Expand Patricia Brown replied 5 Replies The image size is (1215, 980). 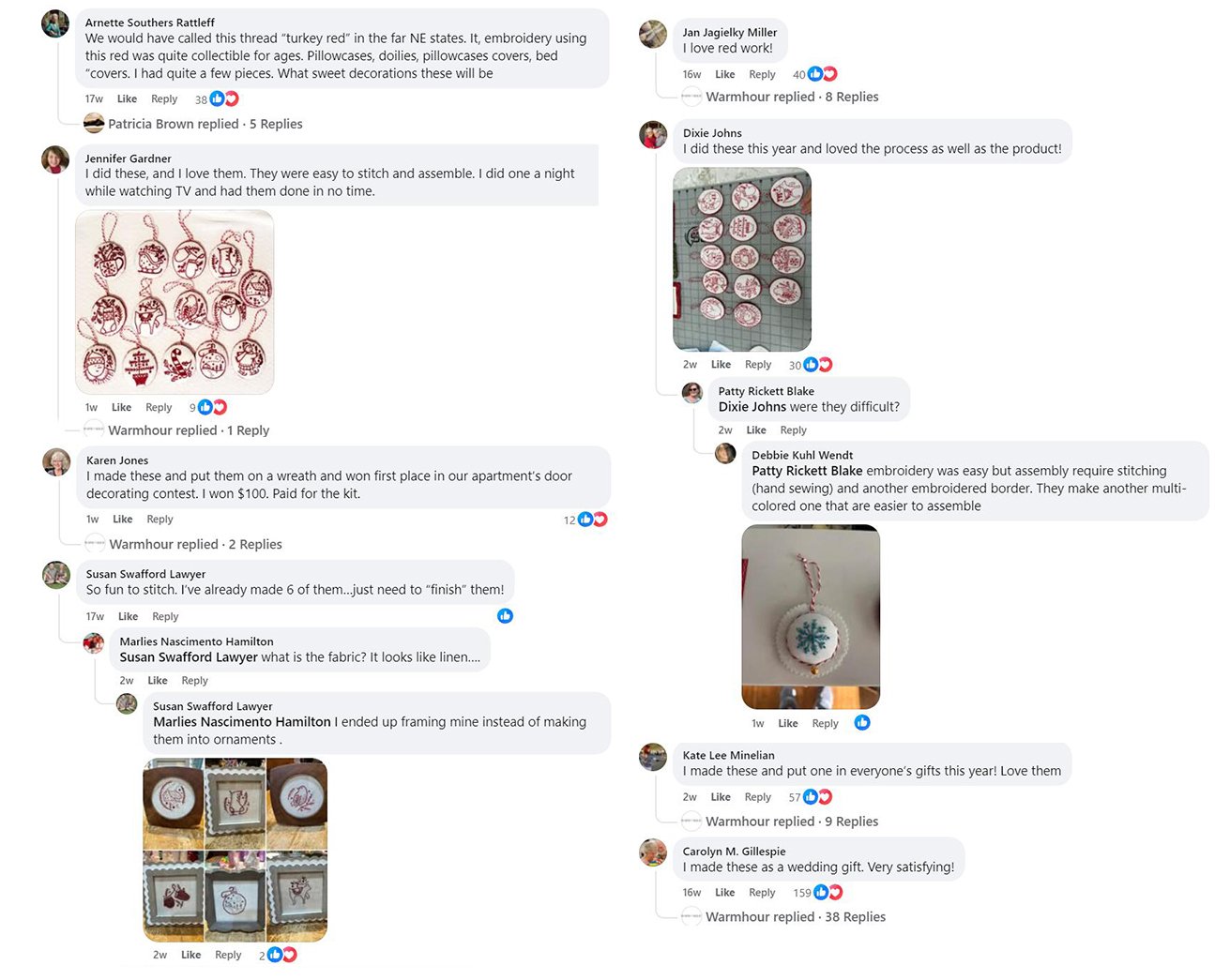click(x=205, y=124)
